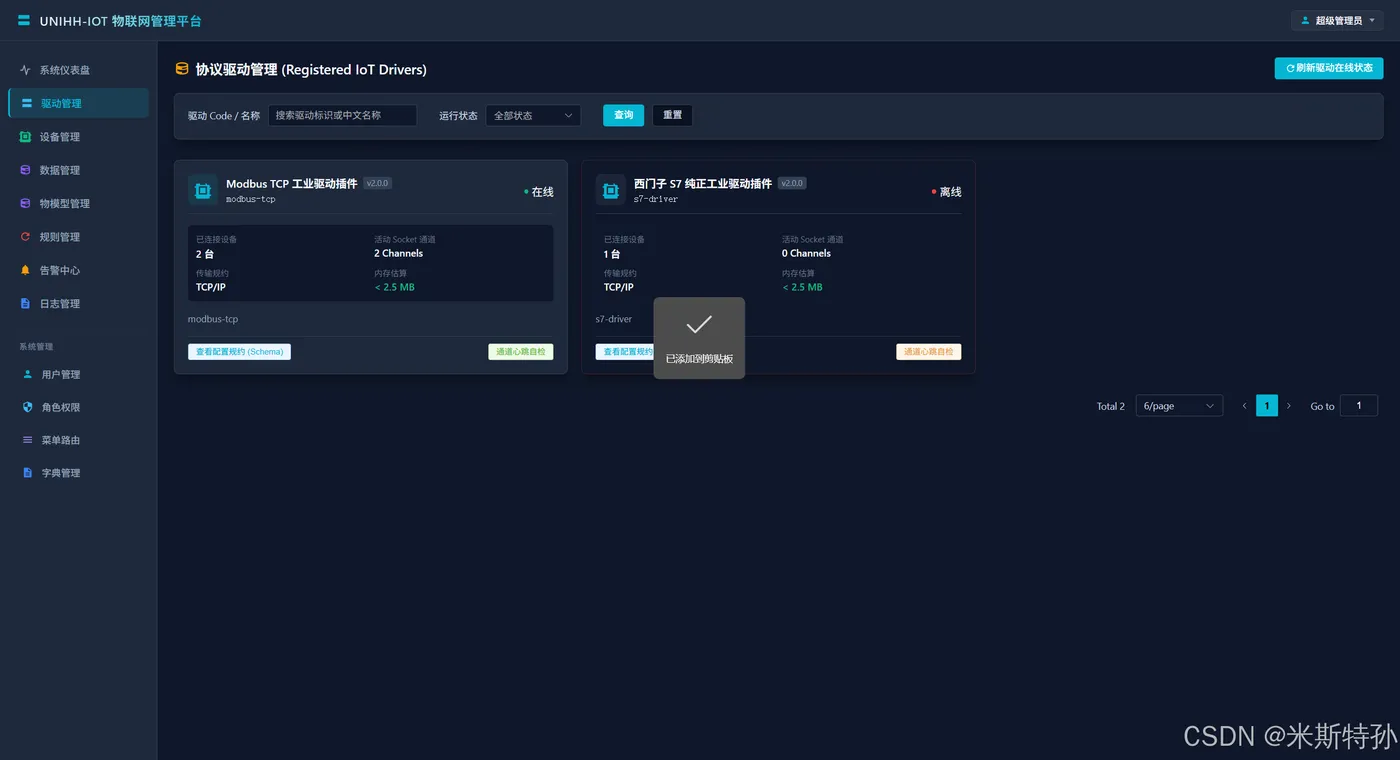This screenshot has height=760, width=1400.
Task: Click the next page arrow
Action: click(x=1289, y=406)
